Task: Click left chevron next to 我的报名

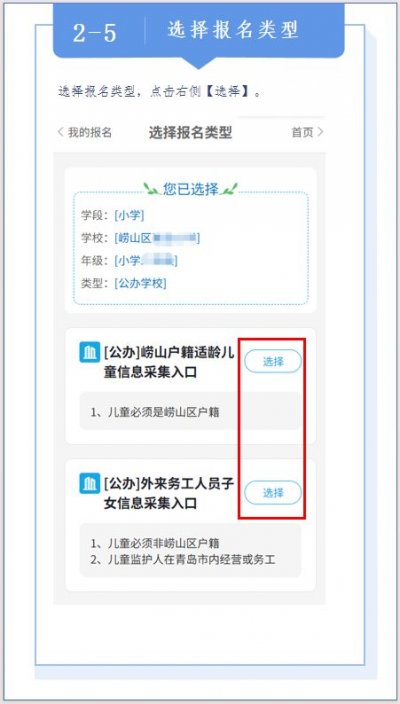Action: point(61,132)
